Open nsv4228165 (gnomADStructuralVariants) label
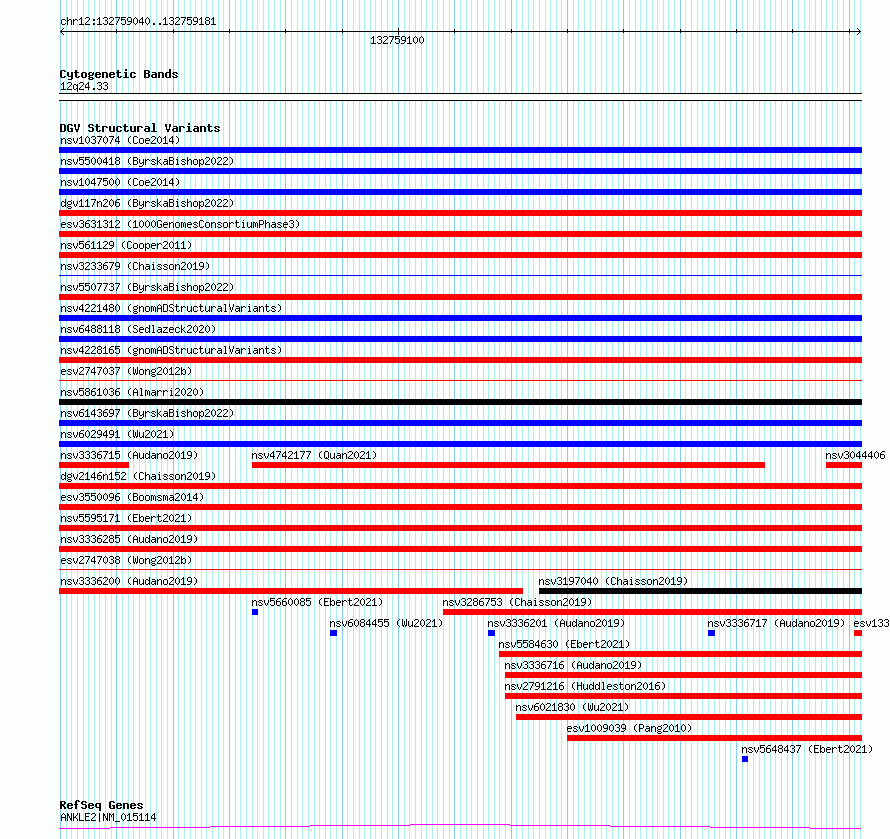 click(171, 350)
